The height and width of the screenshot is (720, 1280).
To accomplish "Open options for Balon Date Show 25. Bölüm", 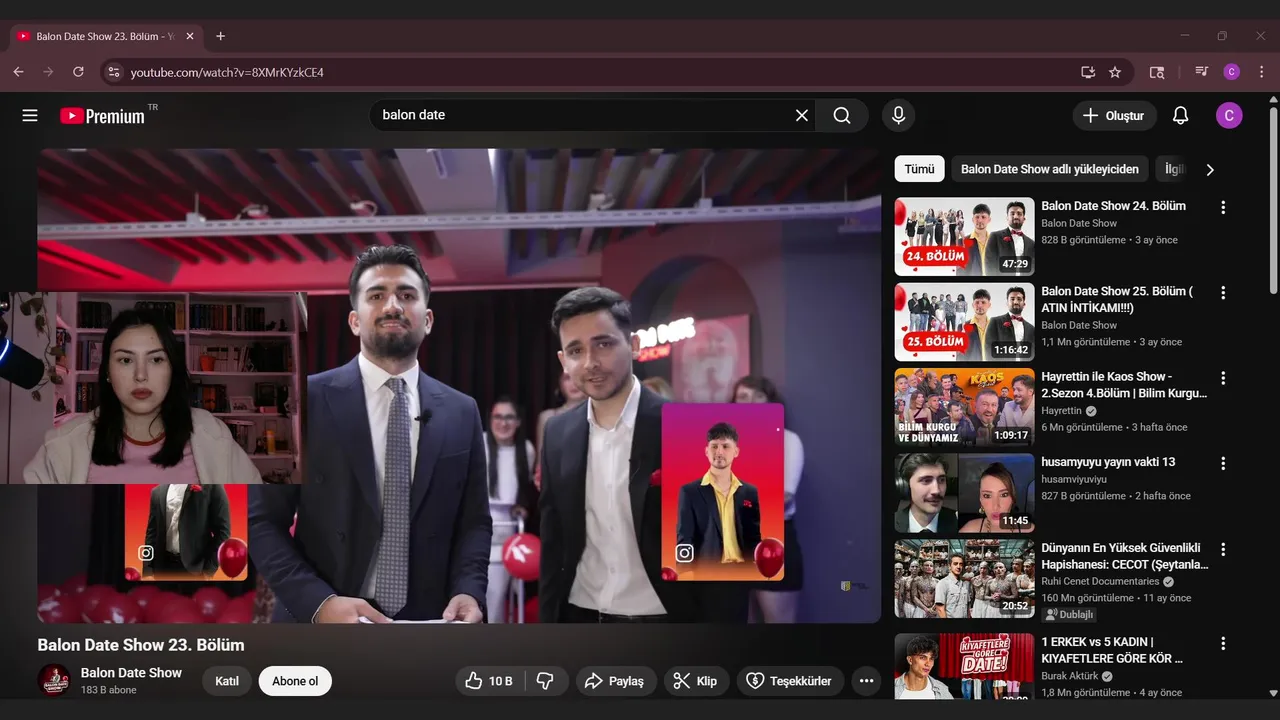I will [1222, 293].
